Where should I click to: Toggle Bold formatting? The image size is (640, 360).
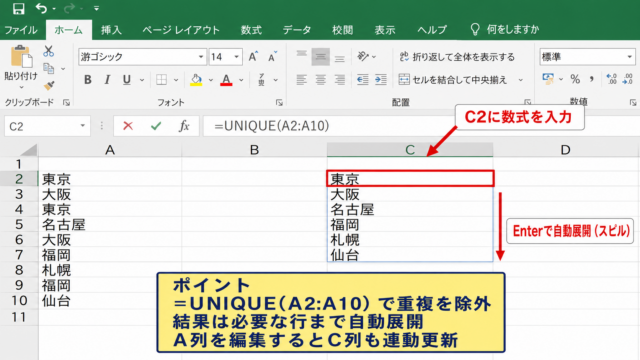(88, 80)
